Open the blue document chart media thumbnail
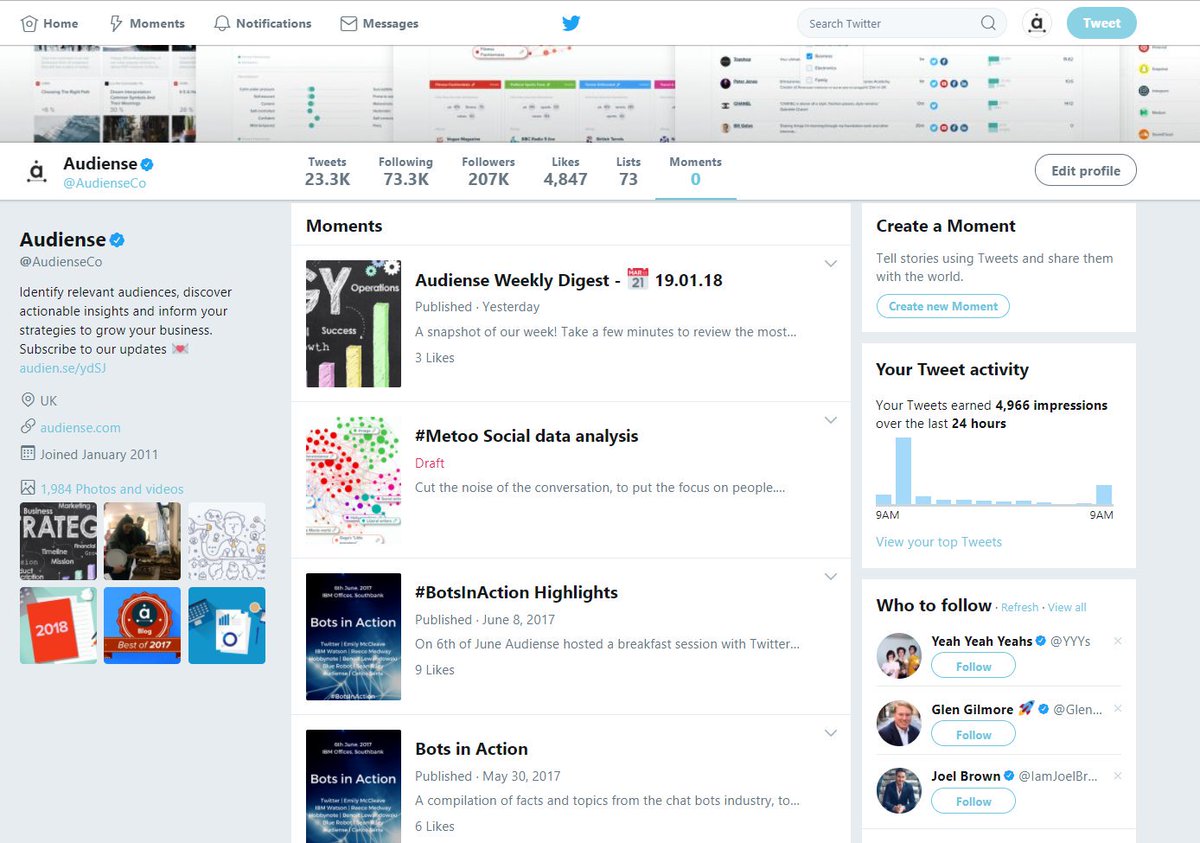The height and width of the screenshot is (843, 1200). pos(226,625)
